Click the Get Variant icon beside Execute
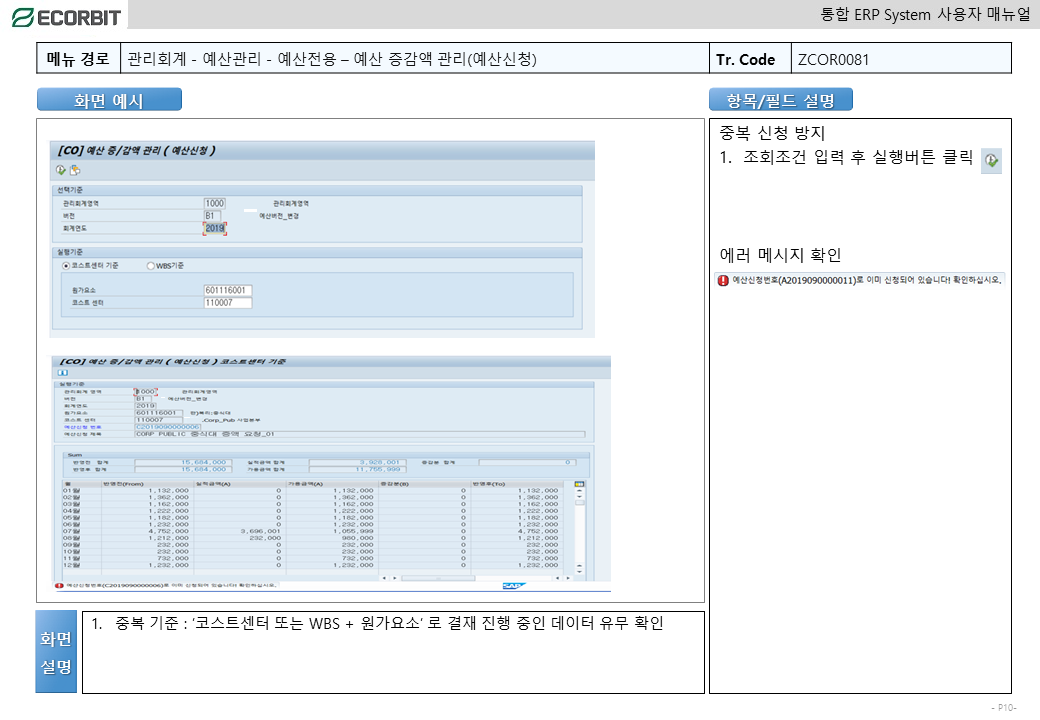This screenshot has width=1040, height=720. tap(74, 171)
